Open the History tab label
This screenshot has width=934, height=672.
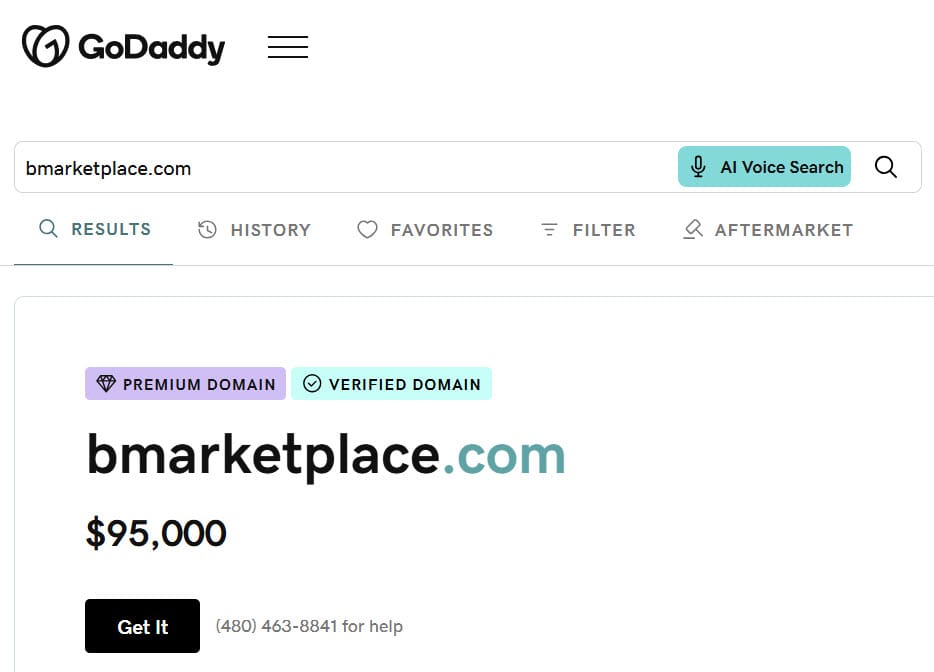(x=270, y=230)
